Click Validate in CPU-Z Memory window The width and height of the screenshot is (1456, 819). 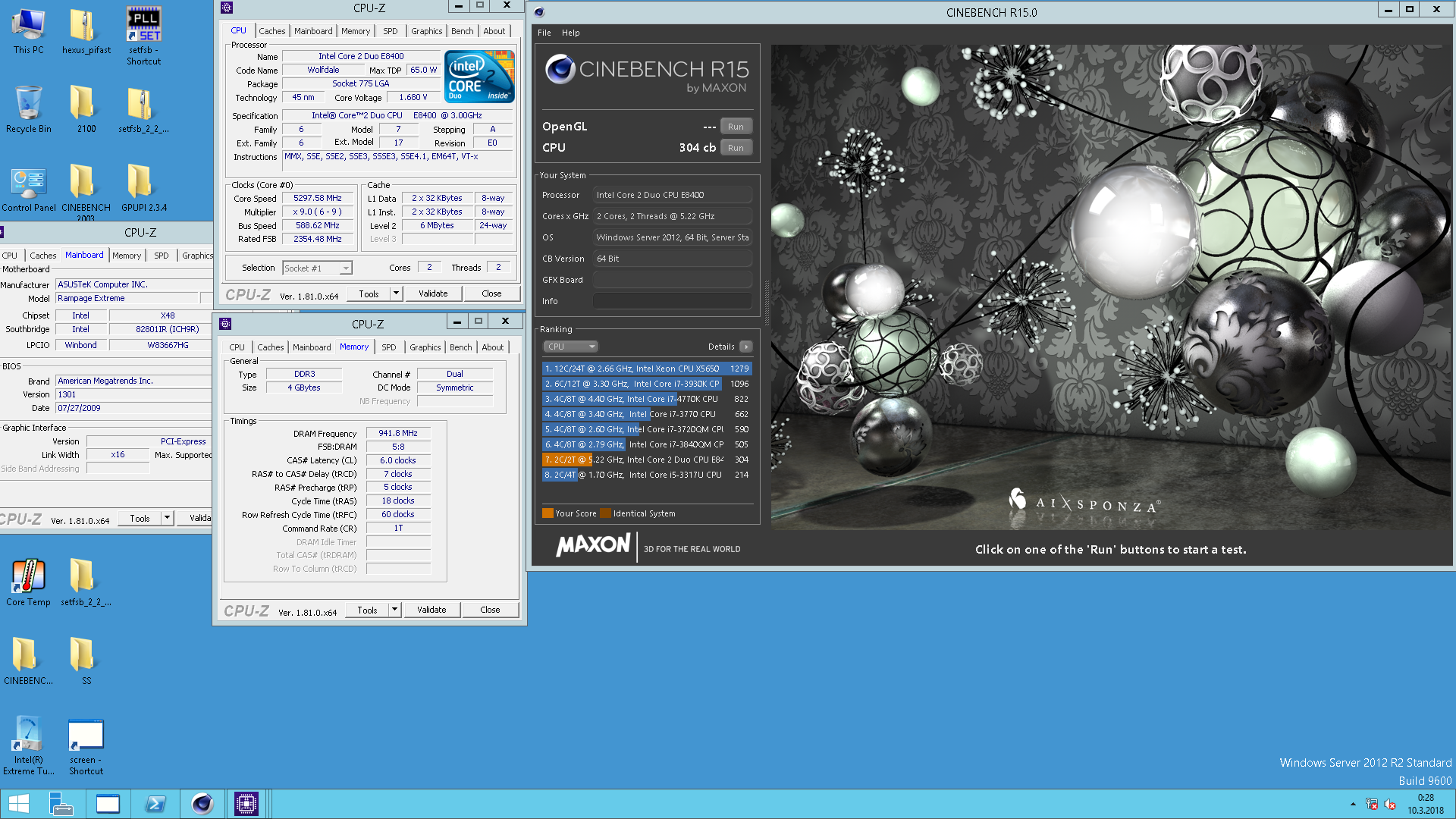point(431,610)
